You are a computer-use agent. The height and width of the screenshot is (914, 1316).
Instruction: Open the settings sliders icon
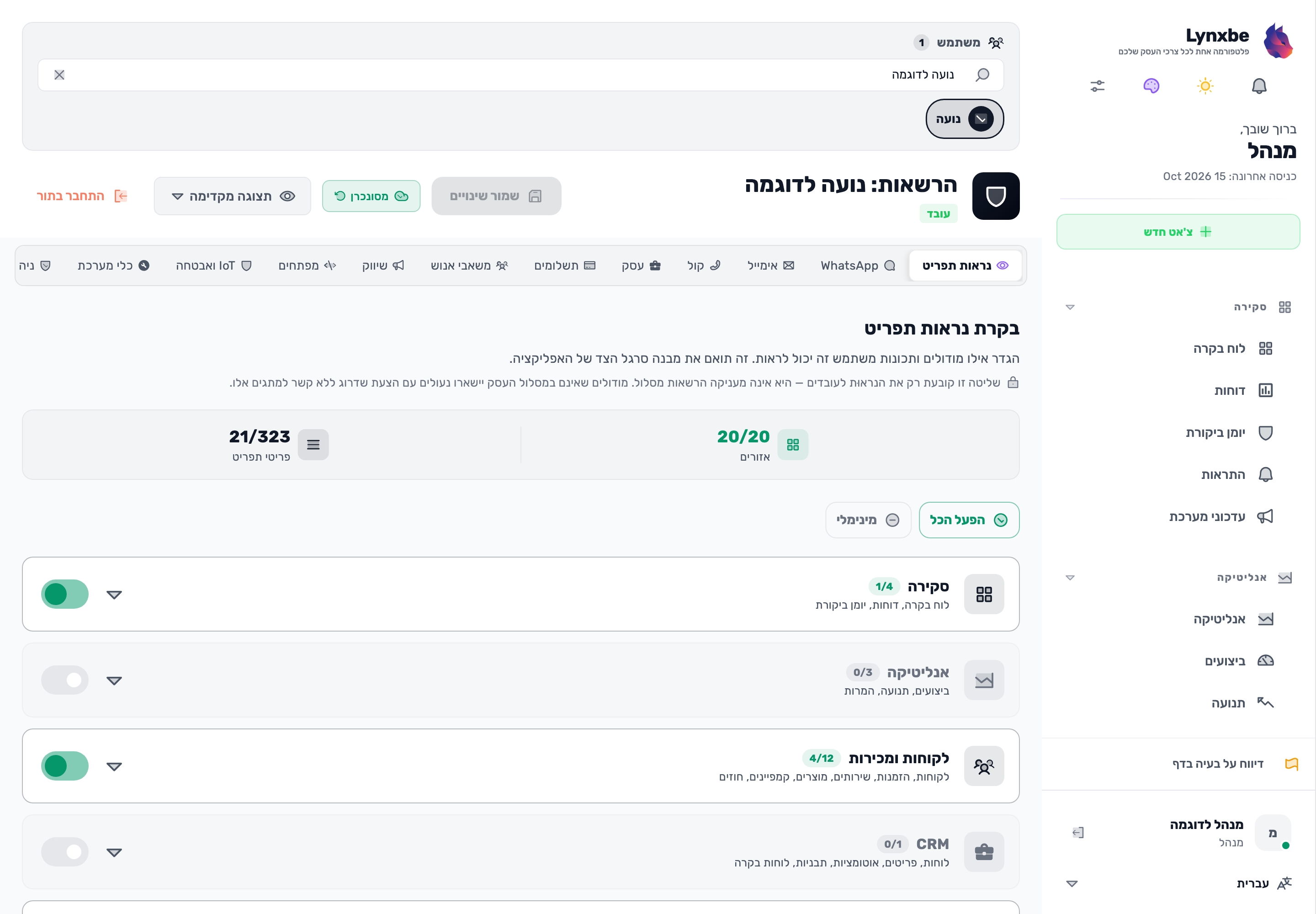point(1097,86)
